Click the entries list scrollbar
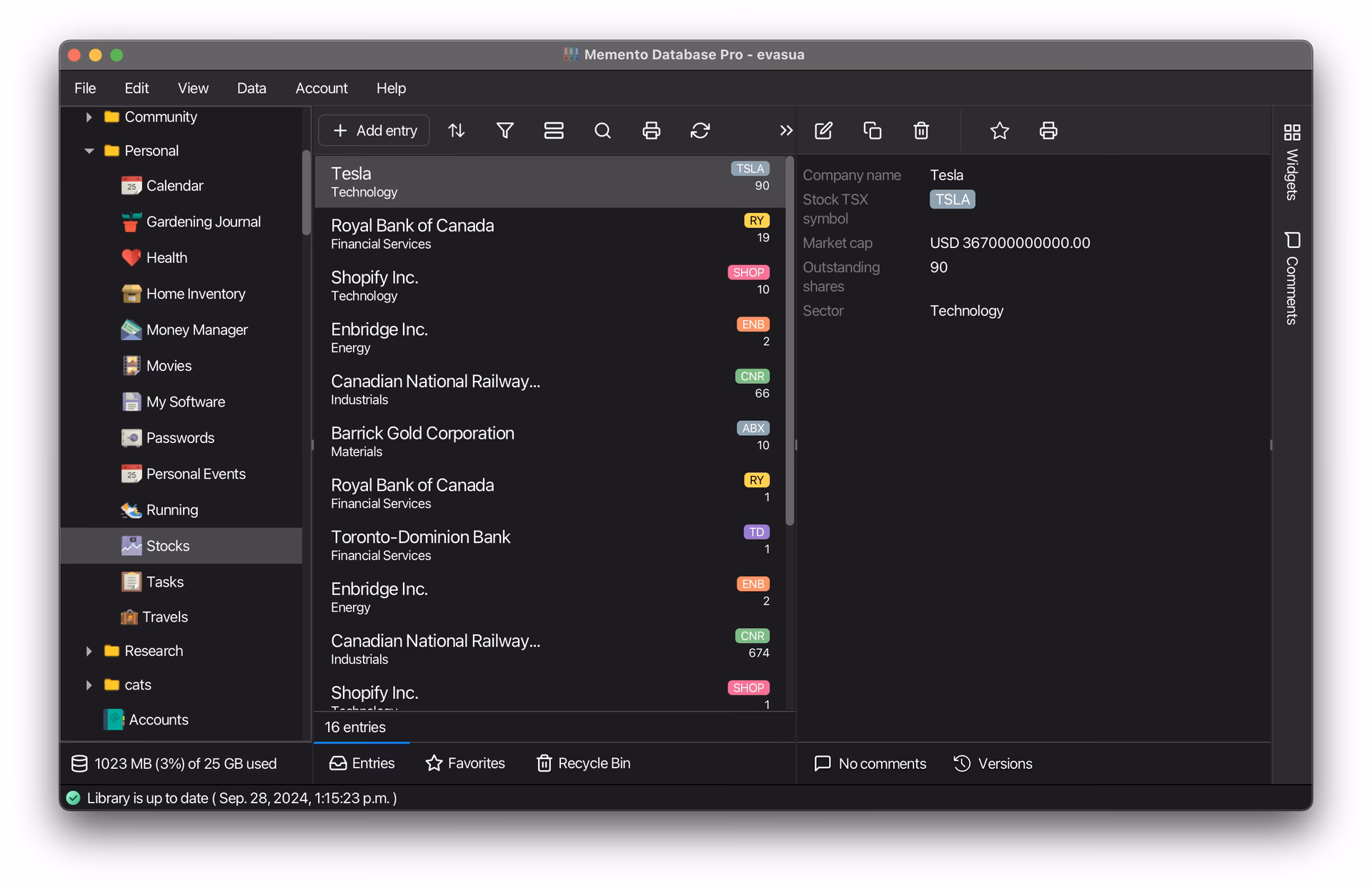The image size is (1372, 889). click(790, 342)
